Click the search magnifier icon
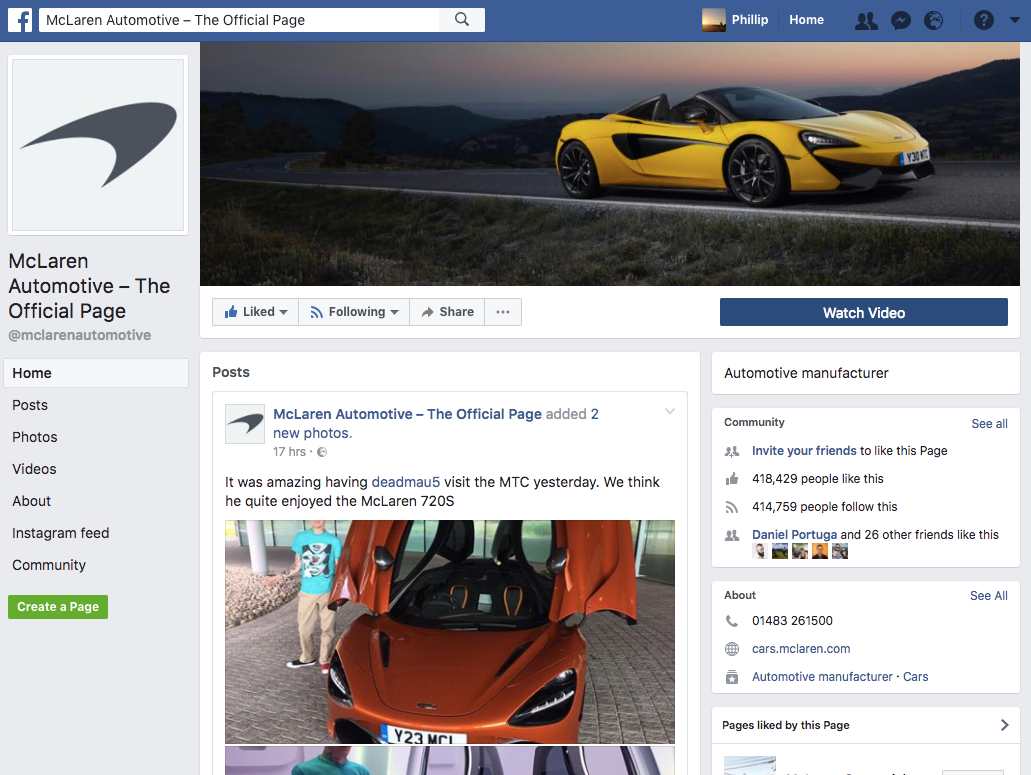The height and width of the screenshot is (775, 1031). (x=462, y=20)
